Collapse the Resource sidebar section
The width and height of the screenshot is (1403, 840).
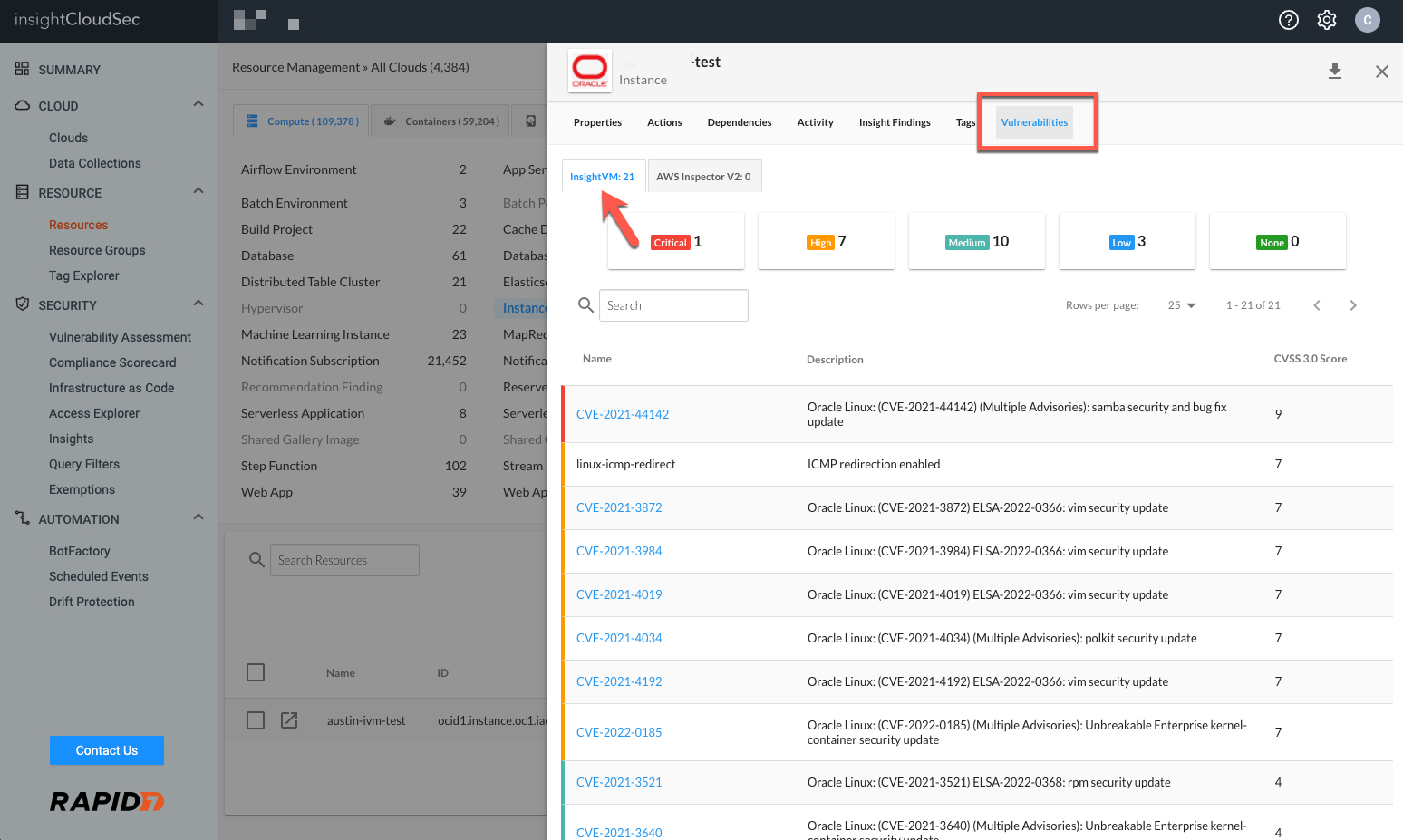[x=198, y=191]
